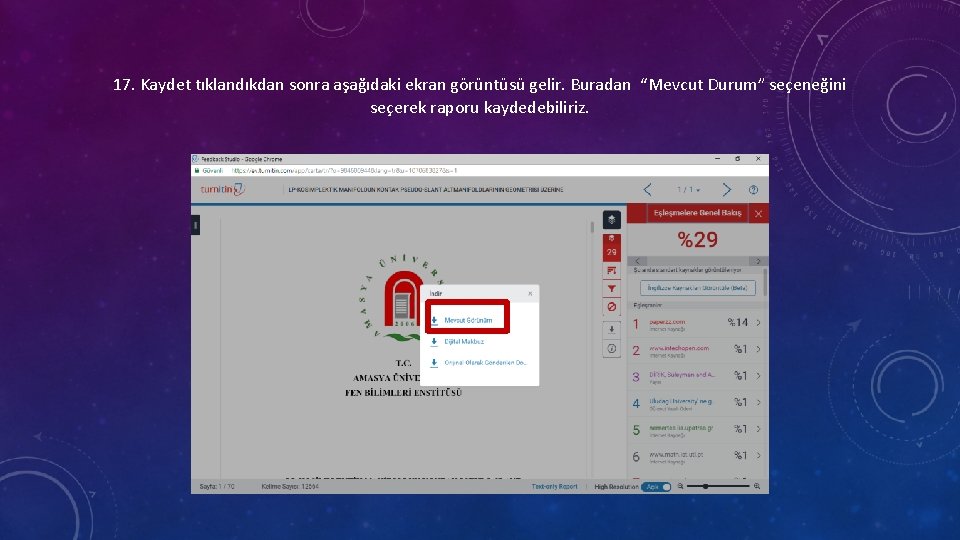The height and width of the screenshot is (540, 960).
Task: Choose the Dijital Makbuz download option
Action: click(463, 342)
